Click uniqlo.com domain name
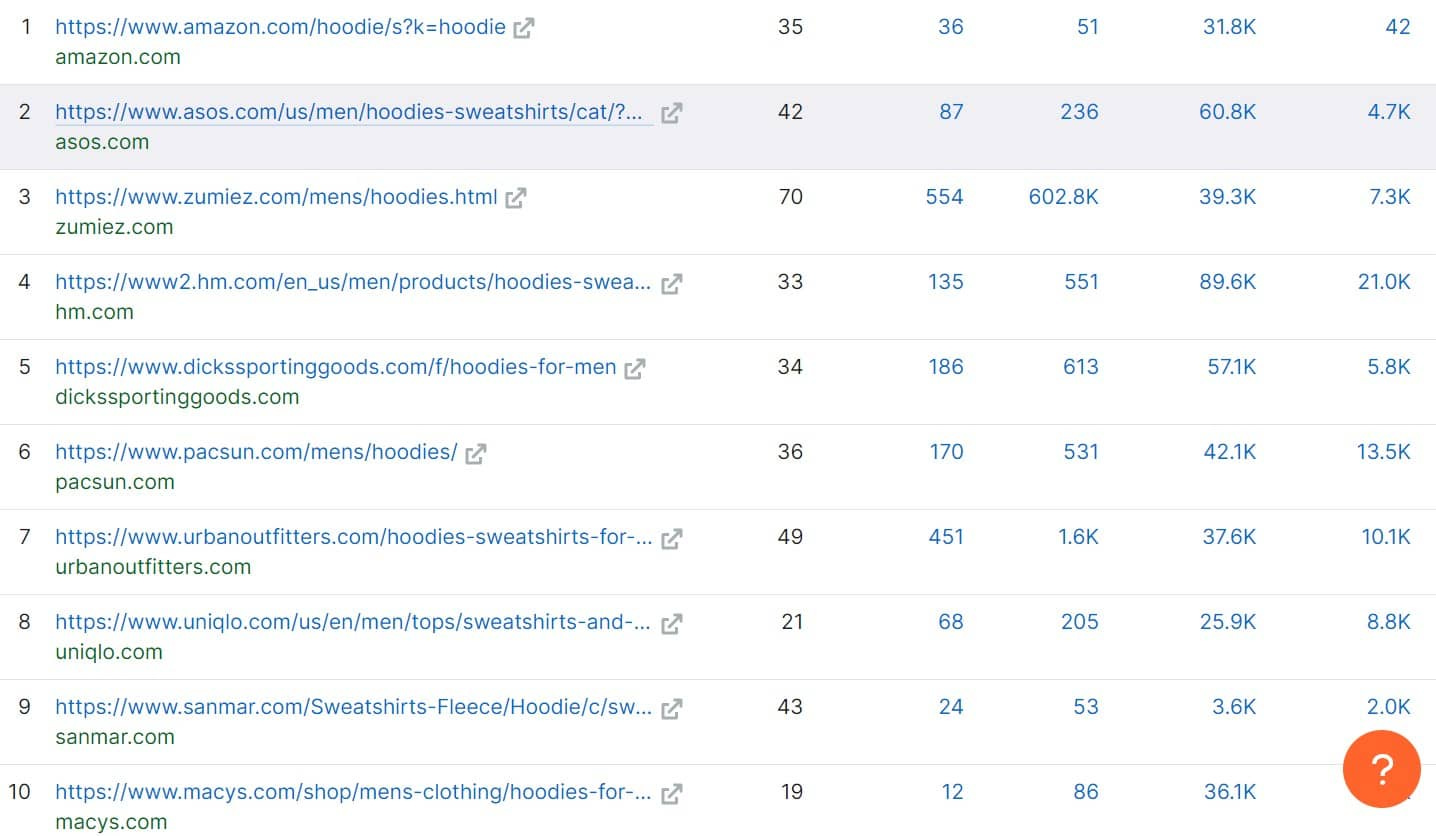1436x836 pixels. tap(107, 652)
